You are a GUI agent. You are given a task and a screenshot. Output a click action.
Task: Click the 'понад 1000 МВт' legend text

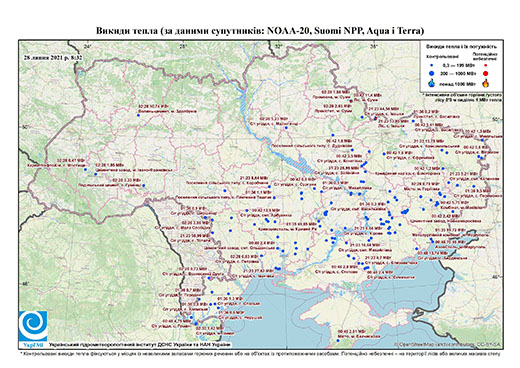(x=457, y=83)
